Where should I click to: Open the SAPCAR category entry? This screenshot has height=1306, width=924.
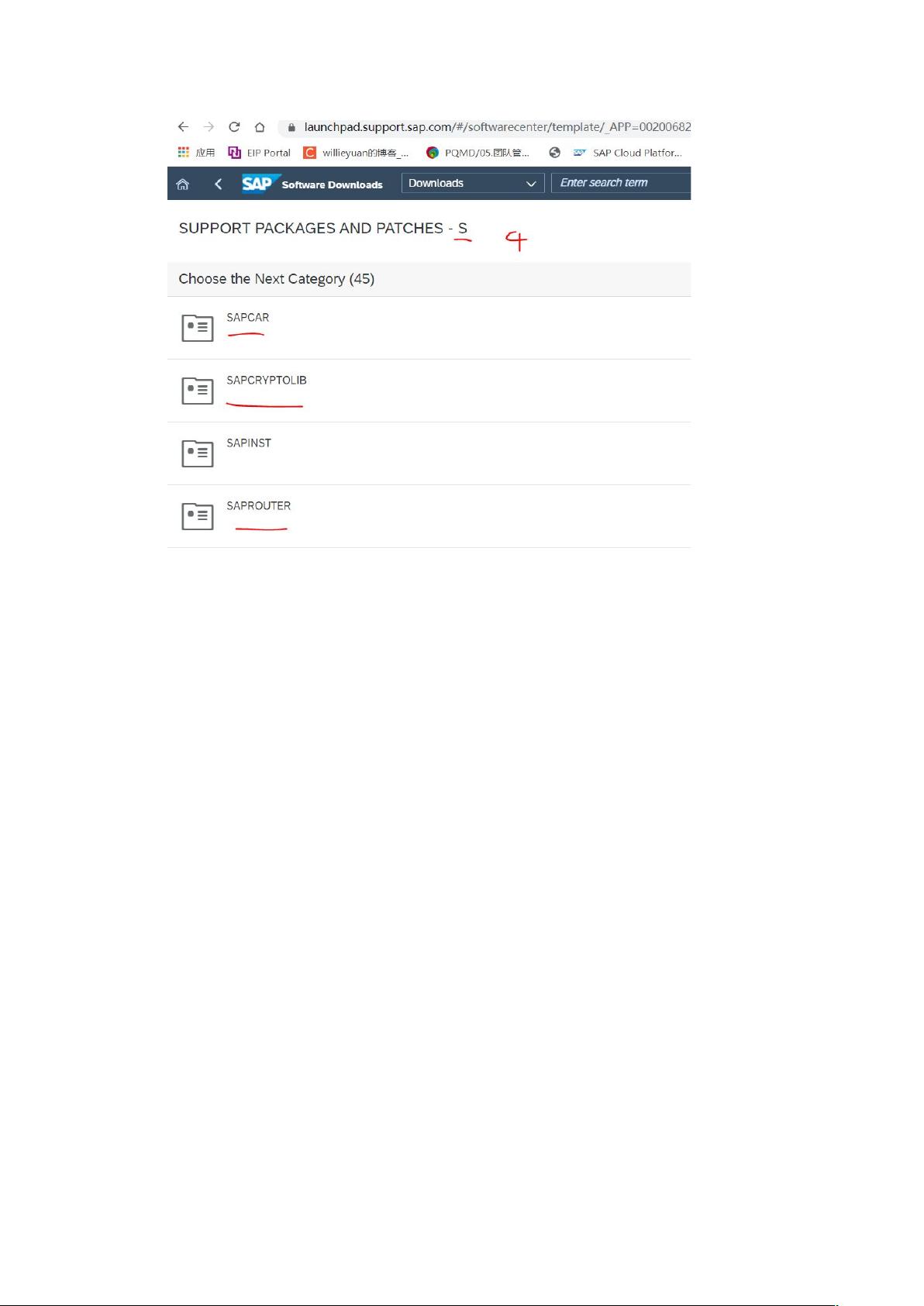pos(429,328)
